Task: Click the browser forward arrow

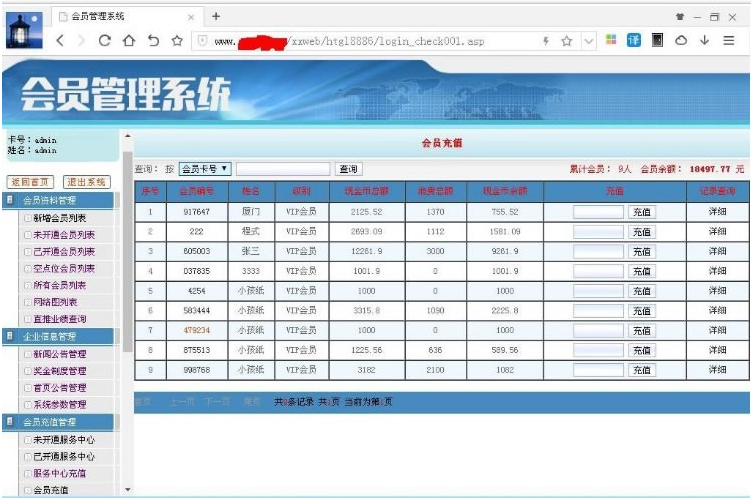Action: point(81,41)
